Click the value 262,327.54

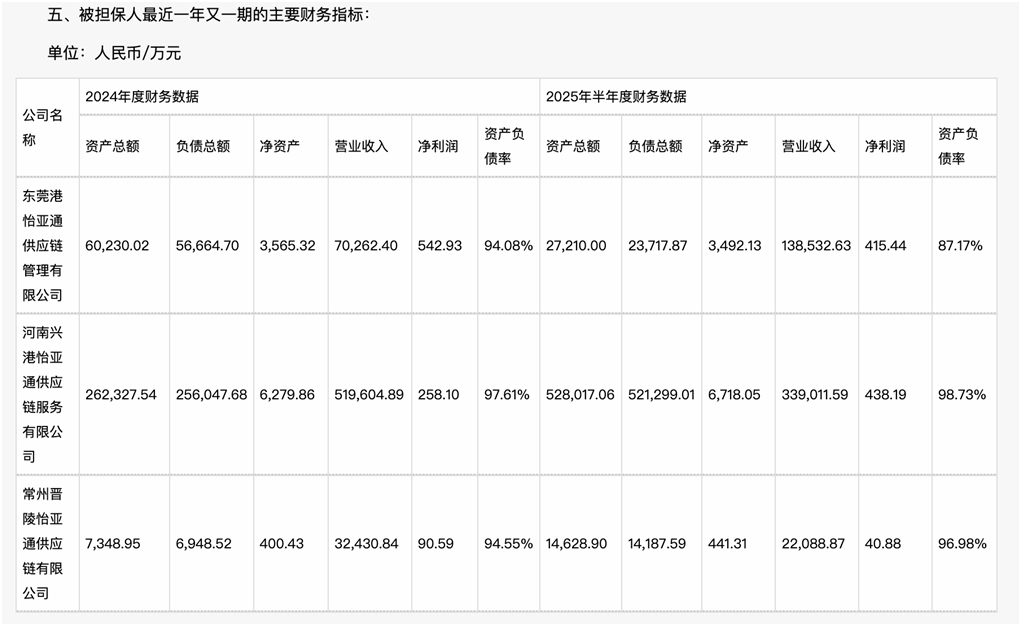point(121,395)
